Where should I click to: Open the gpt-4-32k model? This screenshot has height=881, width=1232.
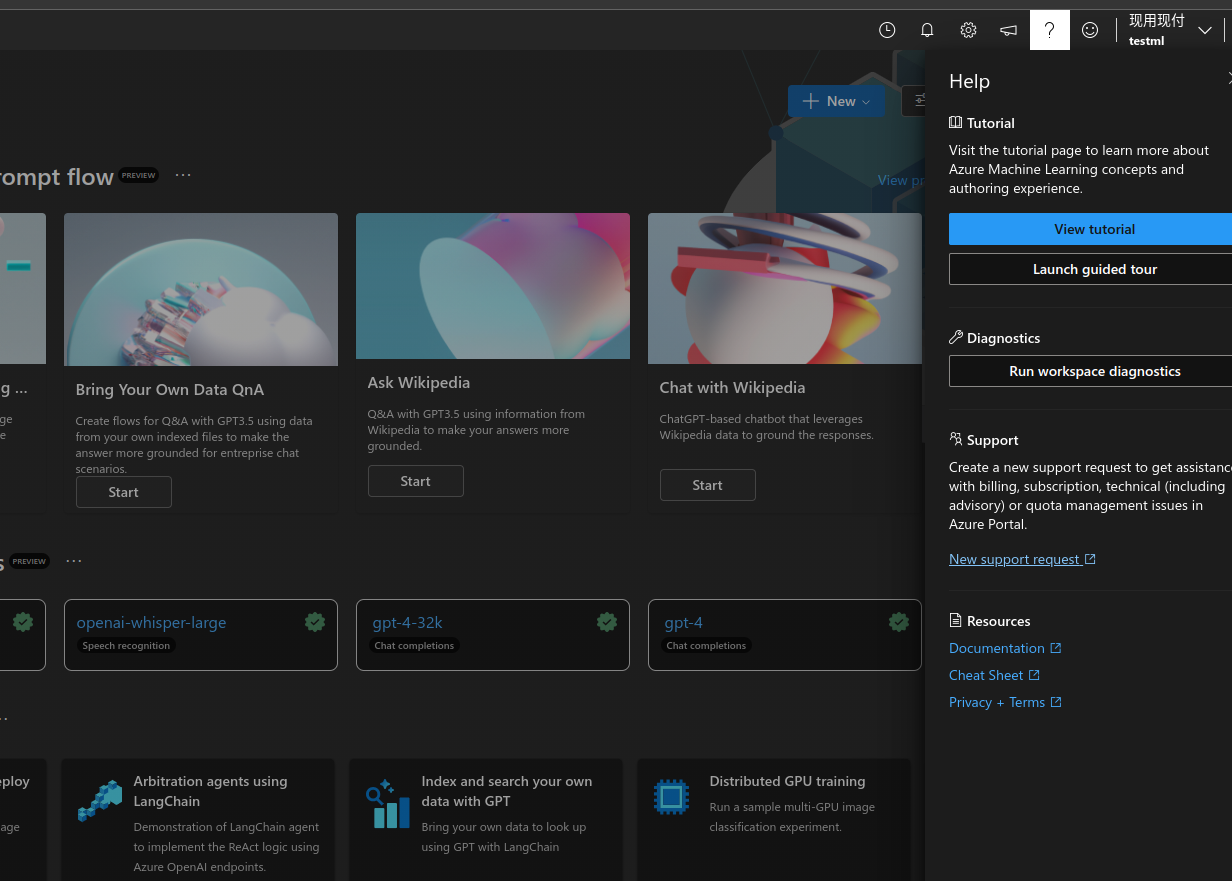coord(407,622)
